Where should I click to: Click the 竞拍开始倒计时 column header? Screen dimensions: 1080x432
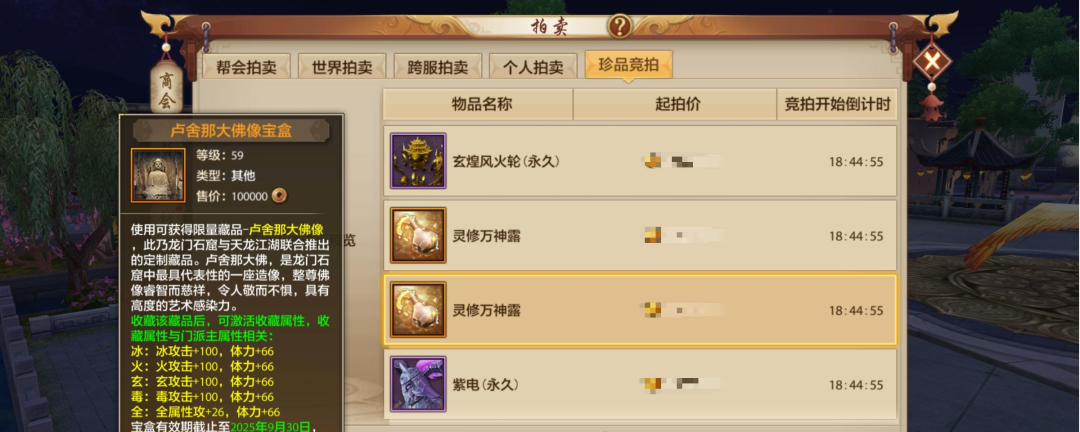coord(838,104)
